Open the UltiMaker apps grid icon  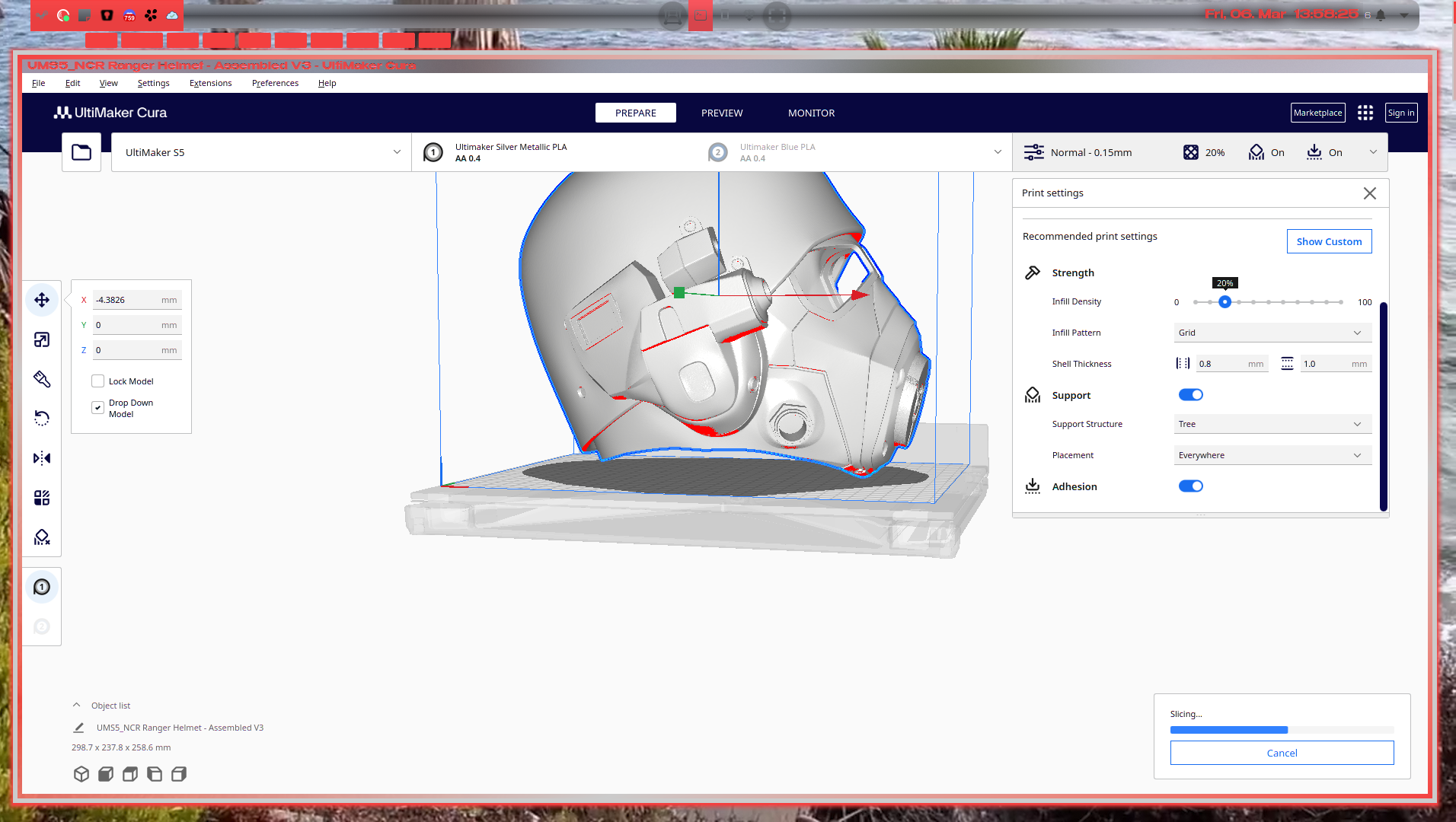[1365, 113]
